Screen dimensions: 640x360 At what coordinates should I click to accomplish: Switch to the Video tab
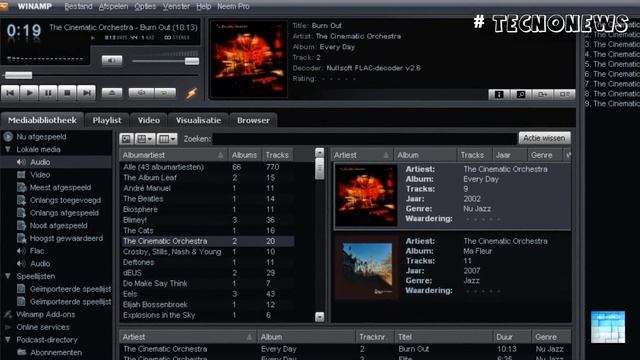coord(149,120)
